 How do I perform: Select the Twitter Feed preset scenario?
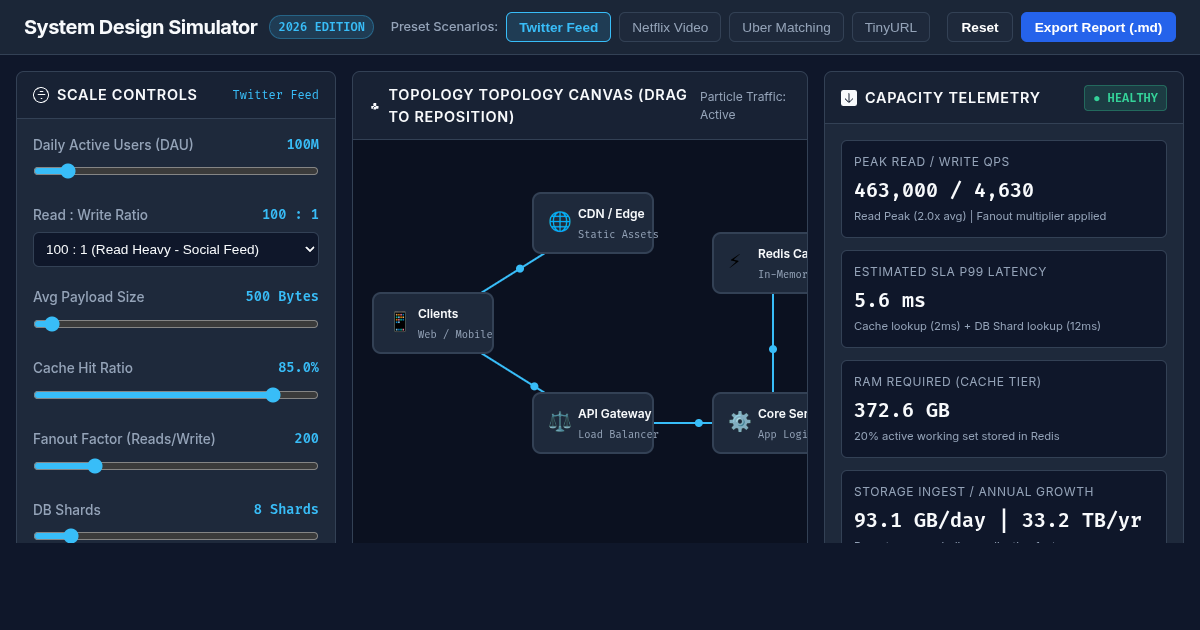pyautogui.click(x=558, y=27)
